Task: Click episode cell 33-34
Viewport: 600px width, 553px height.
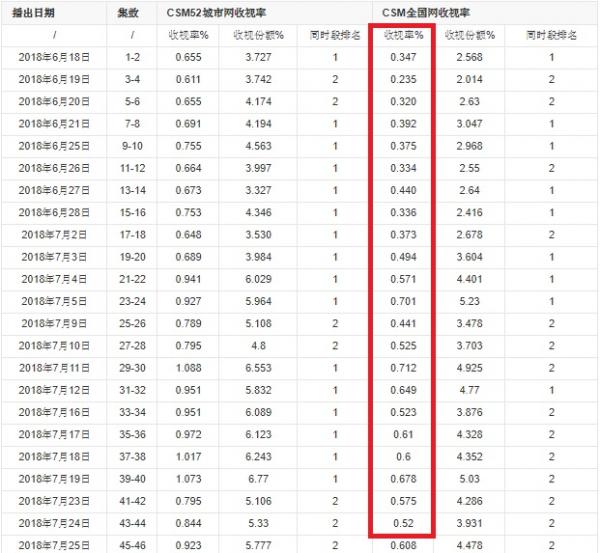Action: tap(132, 413)
